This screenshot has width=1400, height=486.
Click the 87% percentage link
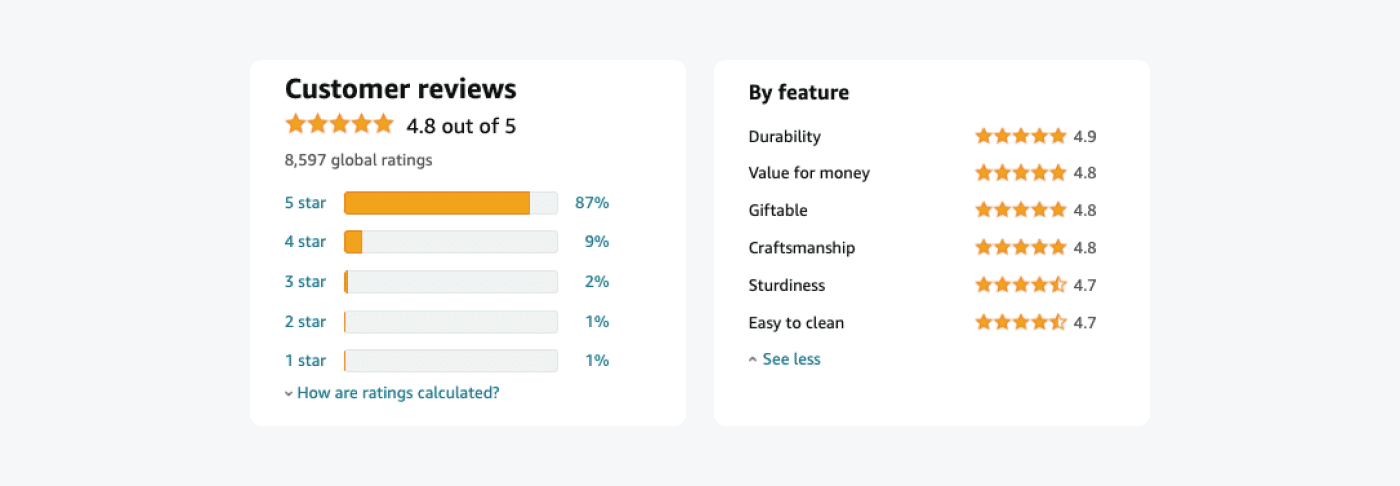tap(592, 203)
